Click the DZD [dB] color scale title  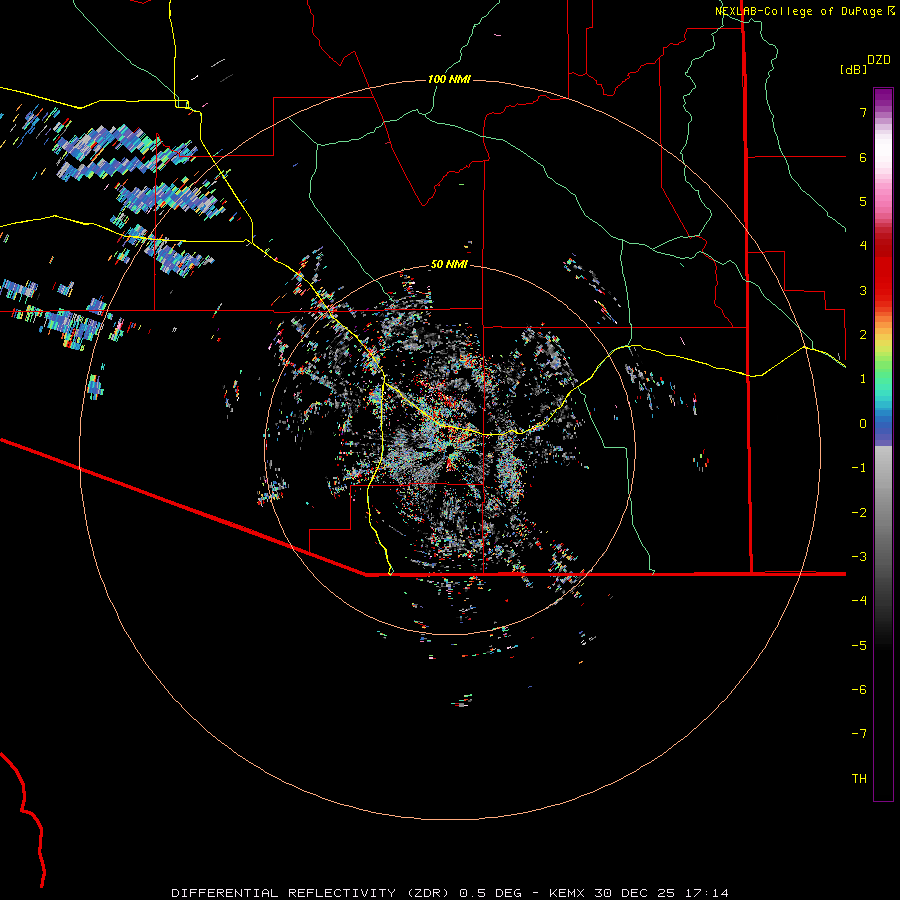[865, 64]
